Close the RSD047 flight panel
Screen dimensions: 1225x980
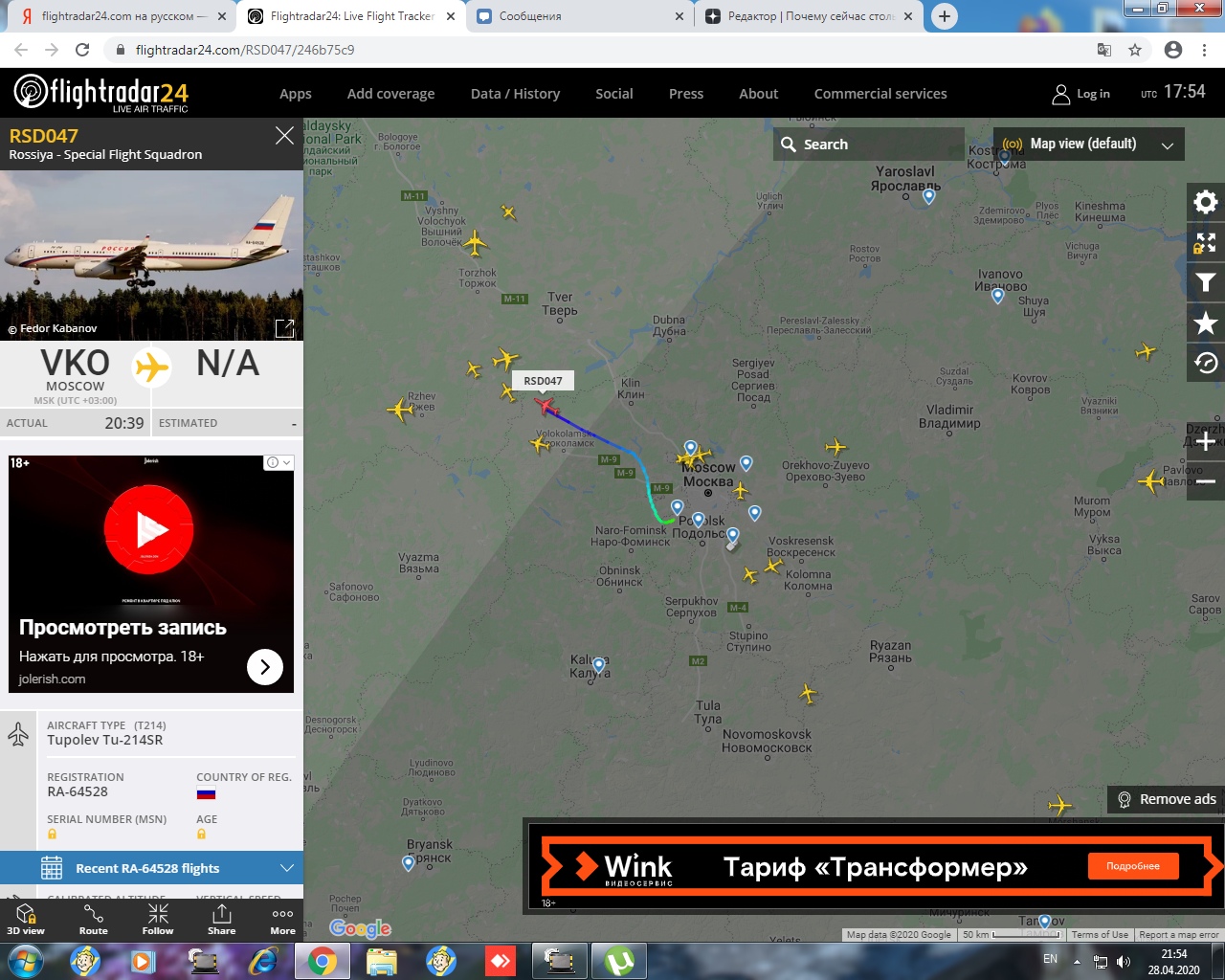284,136
